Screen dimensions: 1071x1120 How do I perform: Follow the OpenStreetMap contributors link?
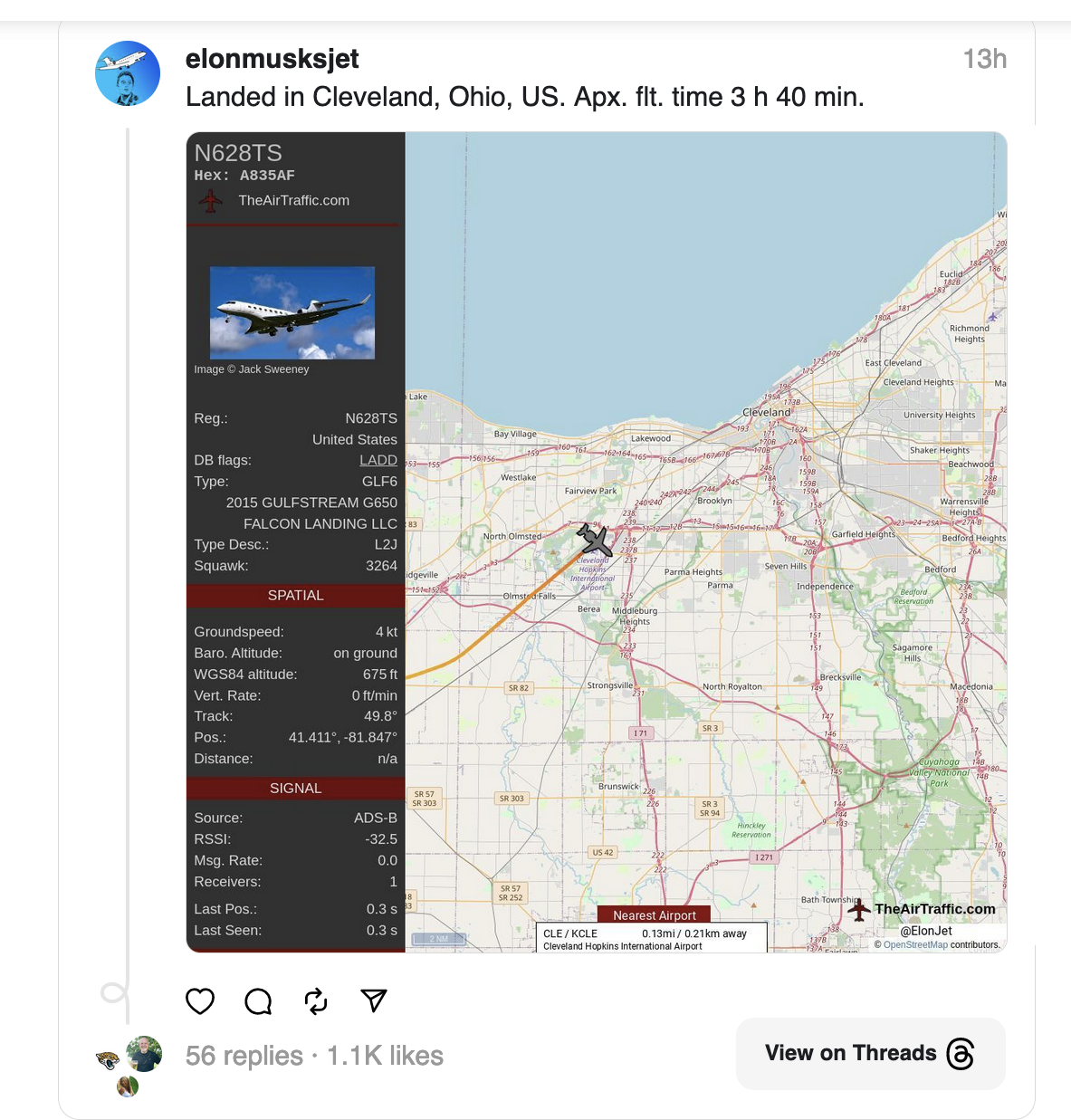[x=915, y=944]
